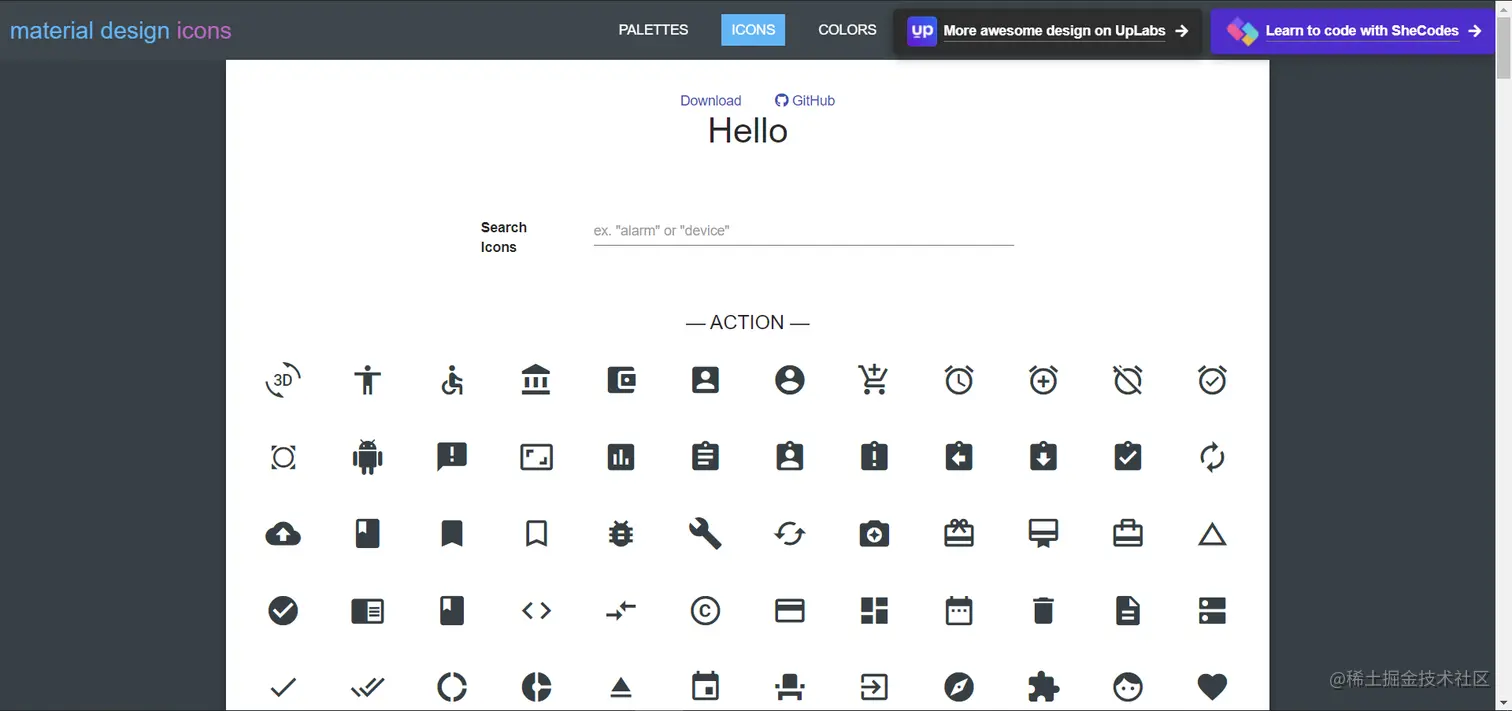
Task: Click the filled check circle icon
Action: pyautogui.click(x=283, y=610)
